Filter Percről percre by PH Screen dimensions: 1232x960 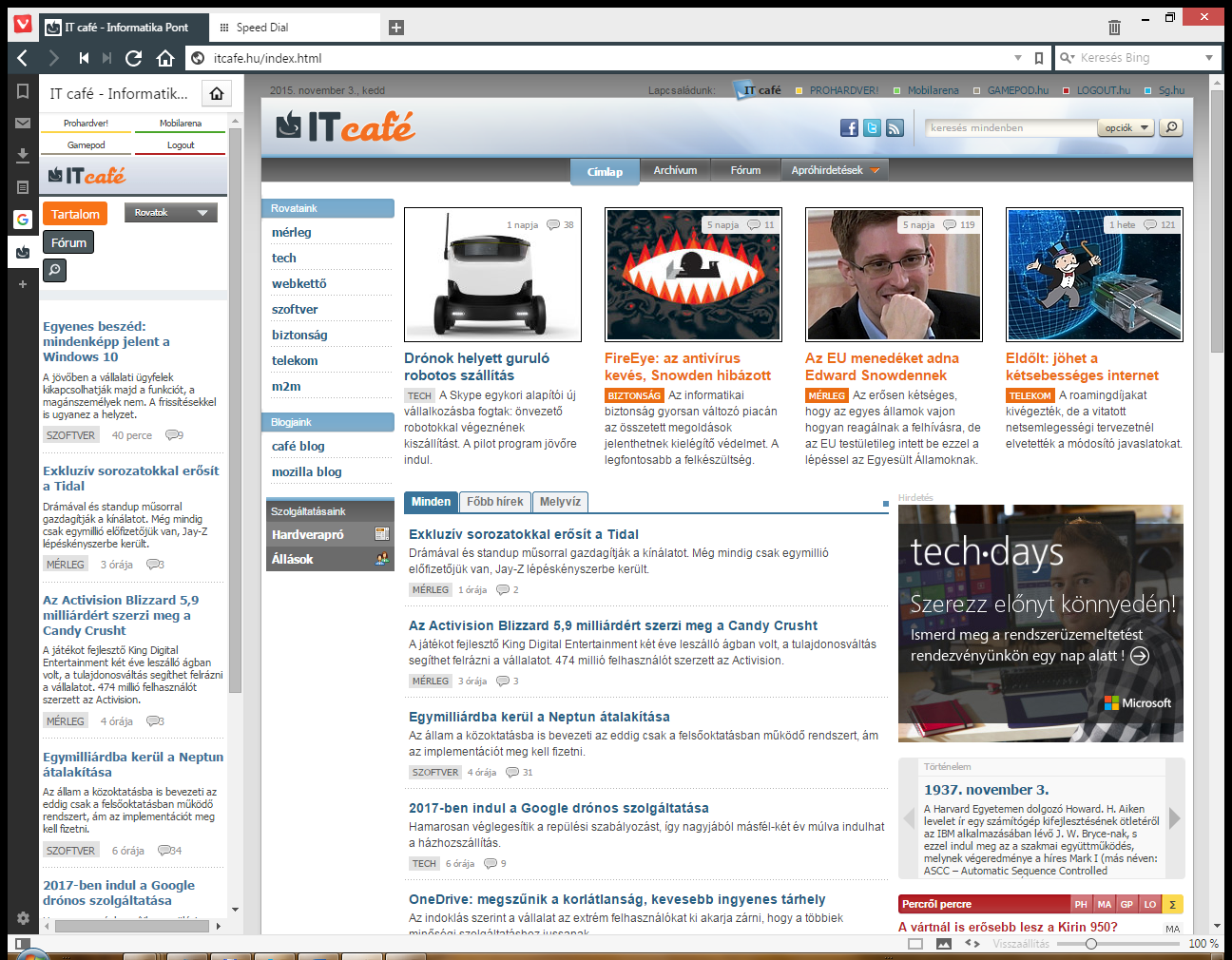tap(1081, 904)
